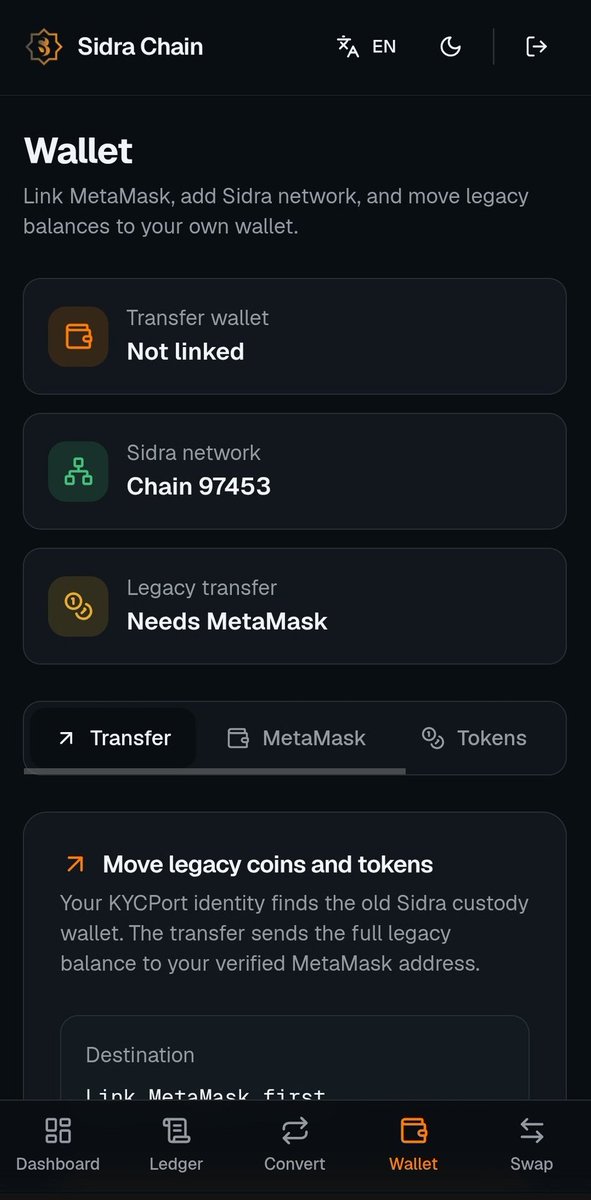Screen dimensions: 591x1200
Task: Select the Wallet item in the bottom navigation
Action: click(x=414, y=1145)
